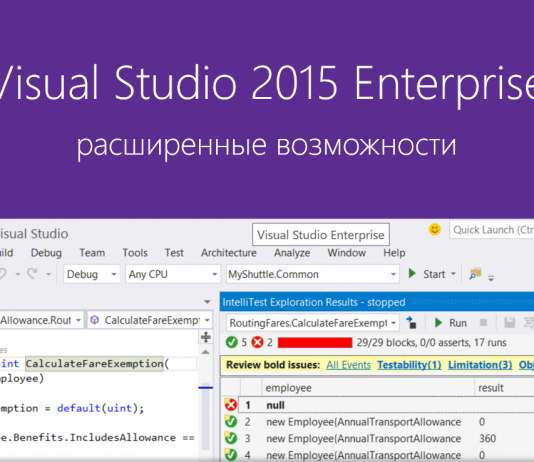Click the result column header
Image resolution: width=534 pixels, height=462 pixels.
504,388
